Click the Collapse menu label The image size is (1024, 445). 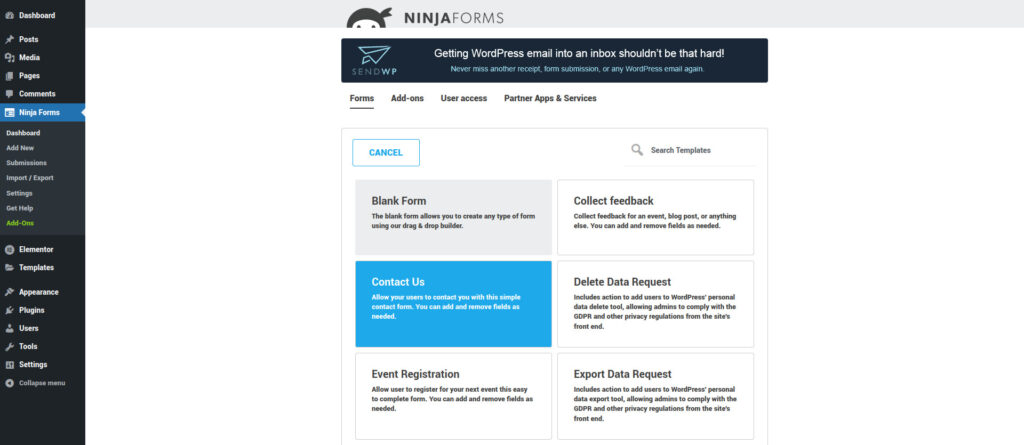[42, 383]
